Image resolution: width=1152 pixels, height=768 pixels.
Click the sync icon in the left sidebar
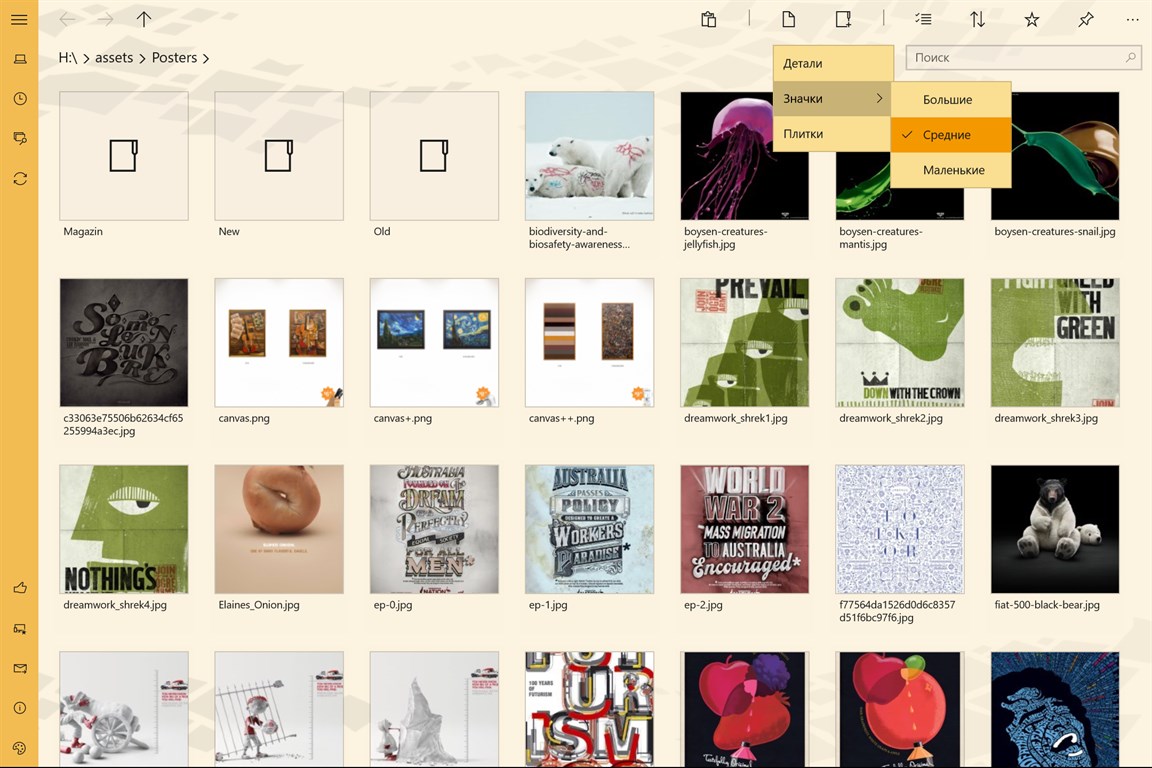coord(19,179)
